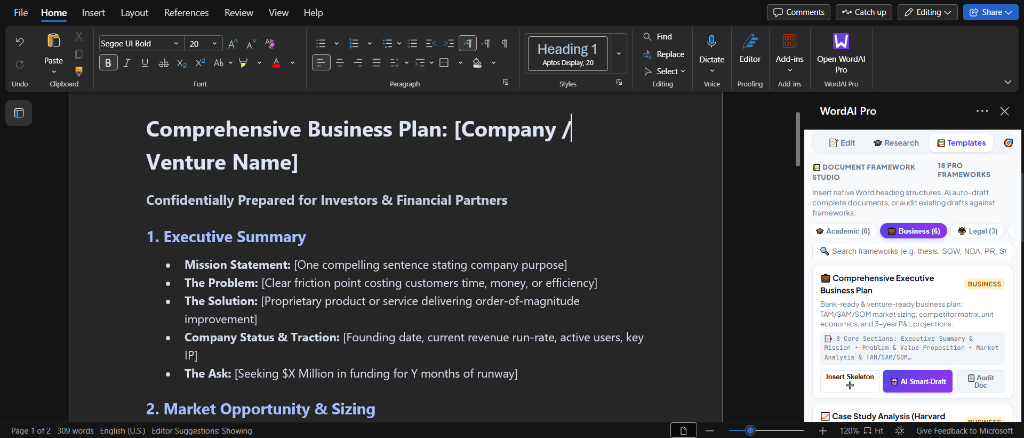This screenshot has width=1024, height=438.
Task: Switch to the View tab
Action: click(x=279, y=12)
